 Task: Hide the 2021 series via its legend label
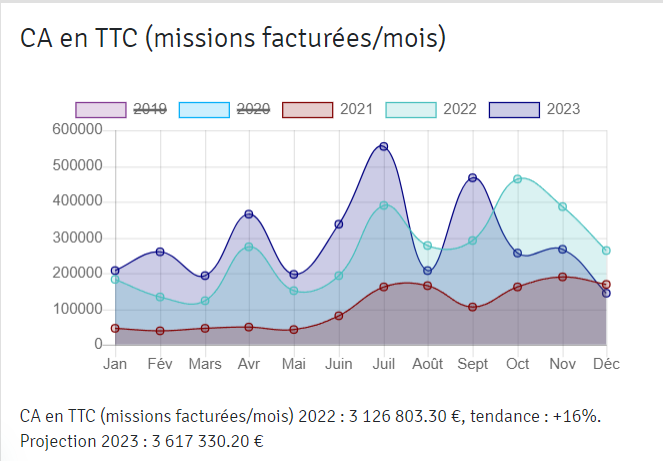[x=357, y=109]
